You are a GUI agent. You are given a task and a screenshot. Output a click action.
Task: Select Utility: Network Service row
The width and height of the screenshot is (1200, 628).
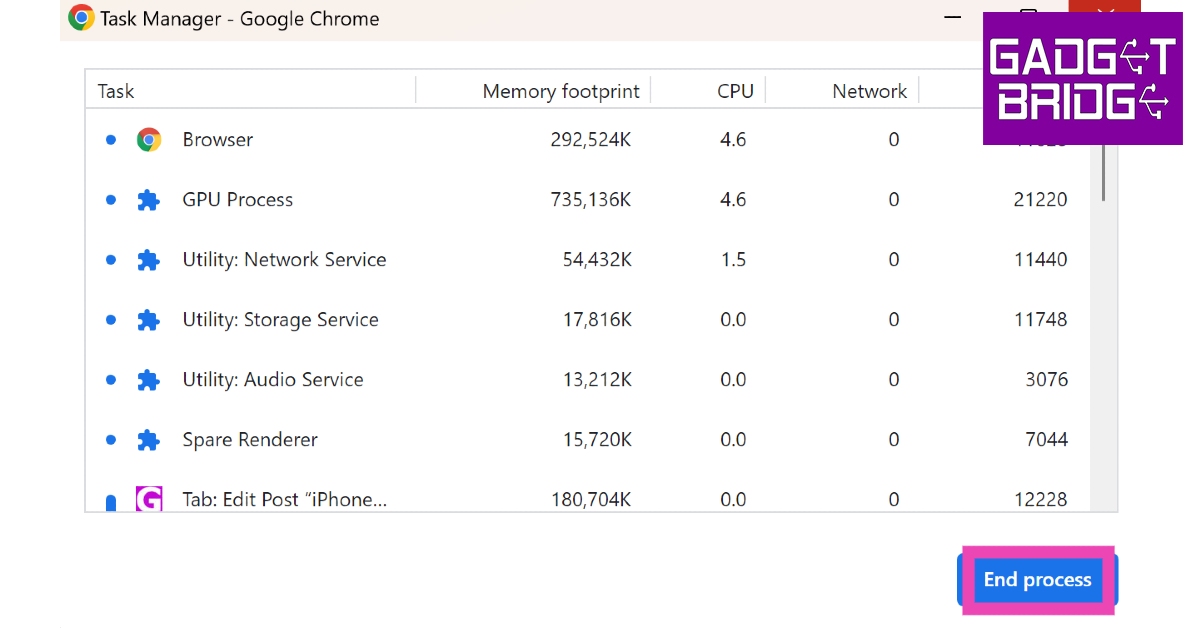click(284, 260)
